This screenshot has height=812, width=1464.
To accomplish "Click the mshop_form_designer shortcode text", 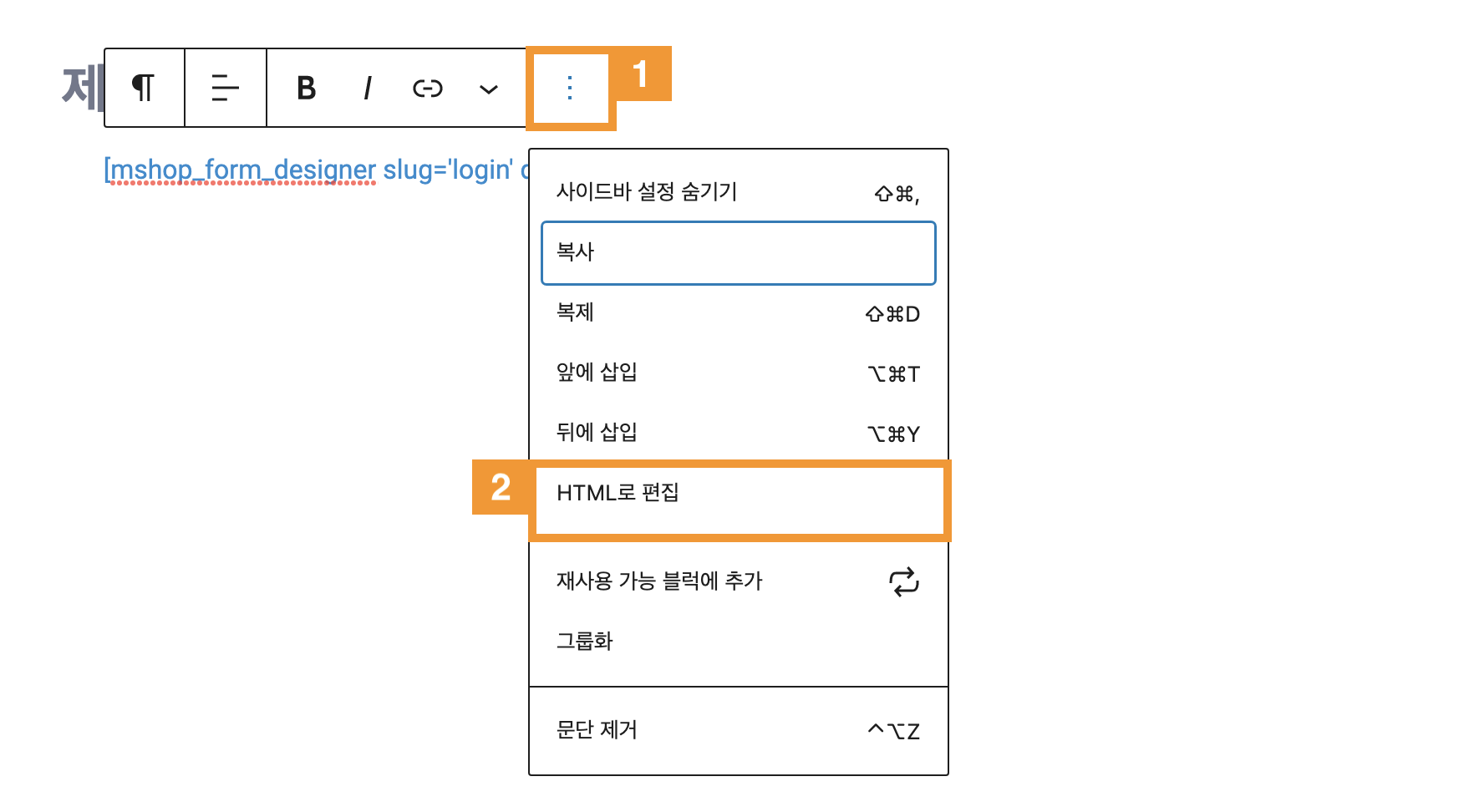I will point(309,170).
